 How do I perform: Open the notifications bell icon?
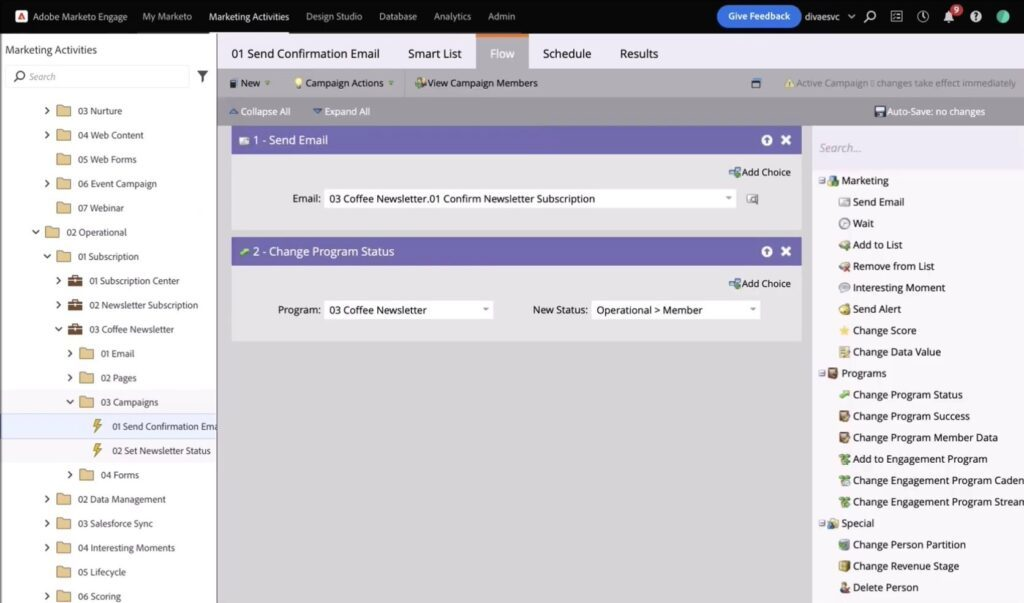coord(948,16)
